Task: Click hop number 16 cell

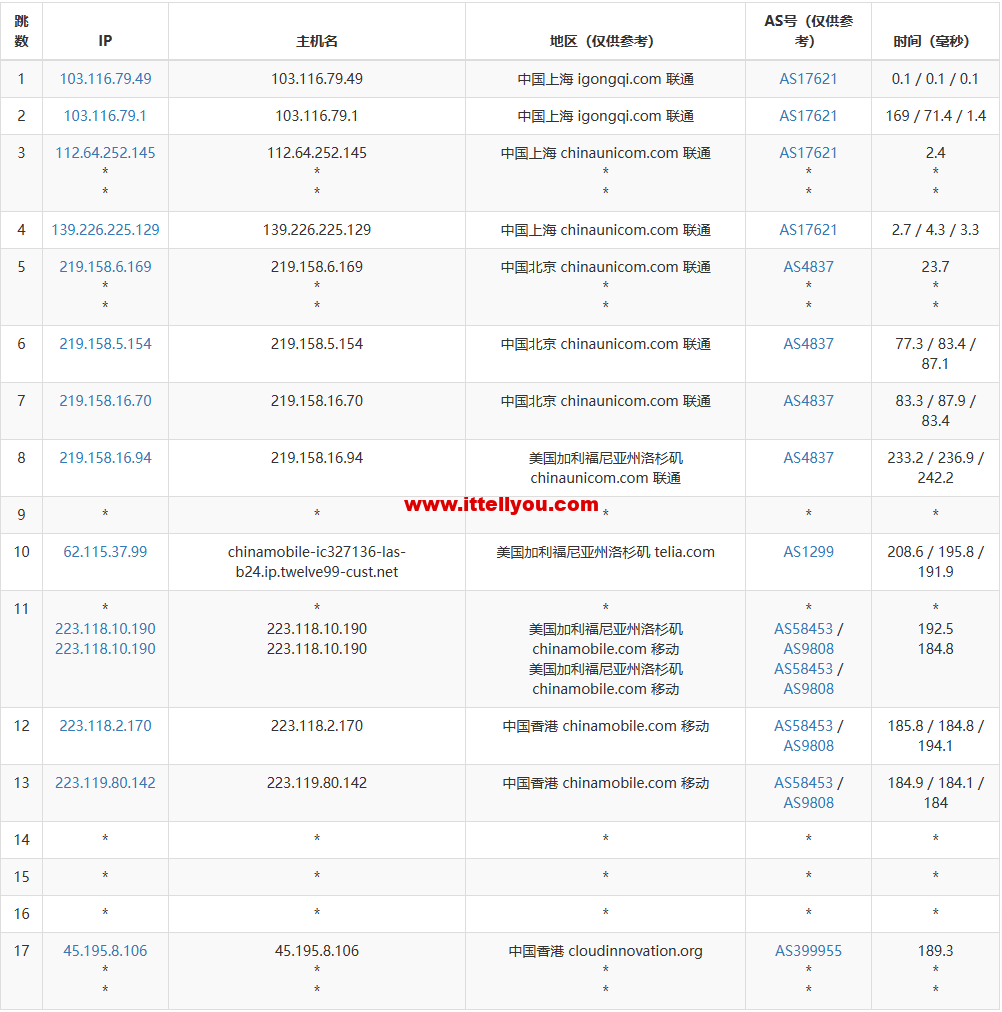Action: point(21,914)
